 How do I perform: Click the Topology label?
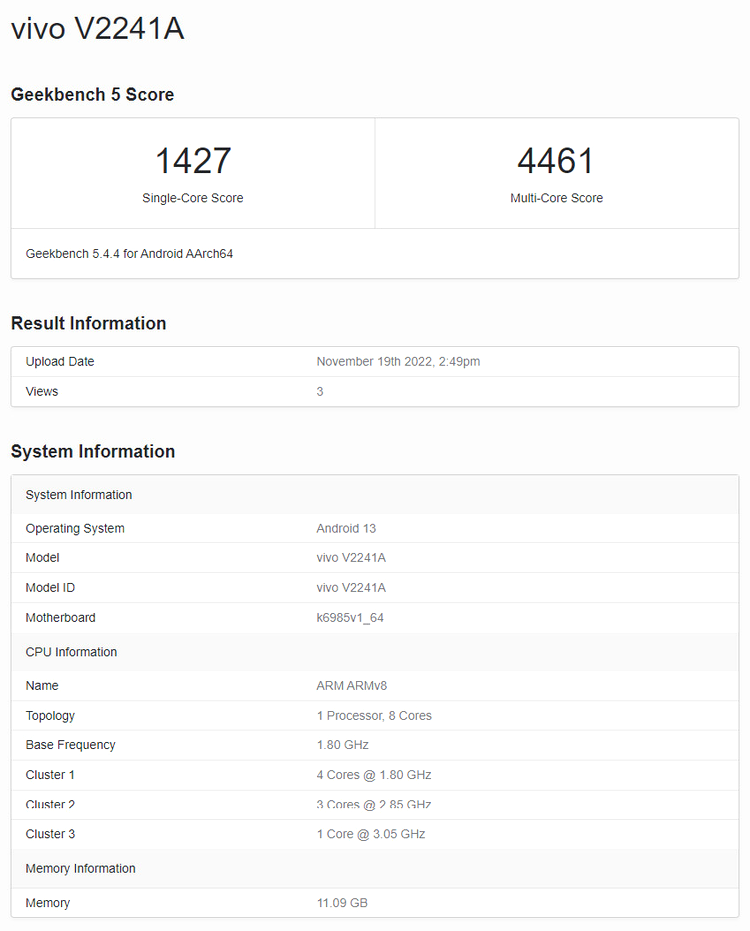[50, 715]
